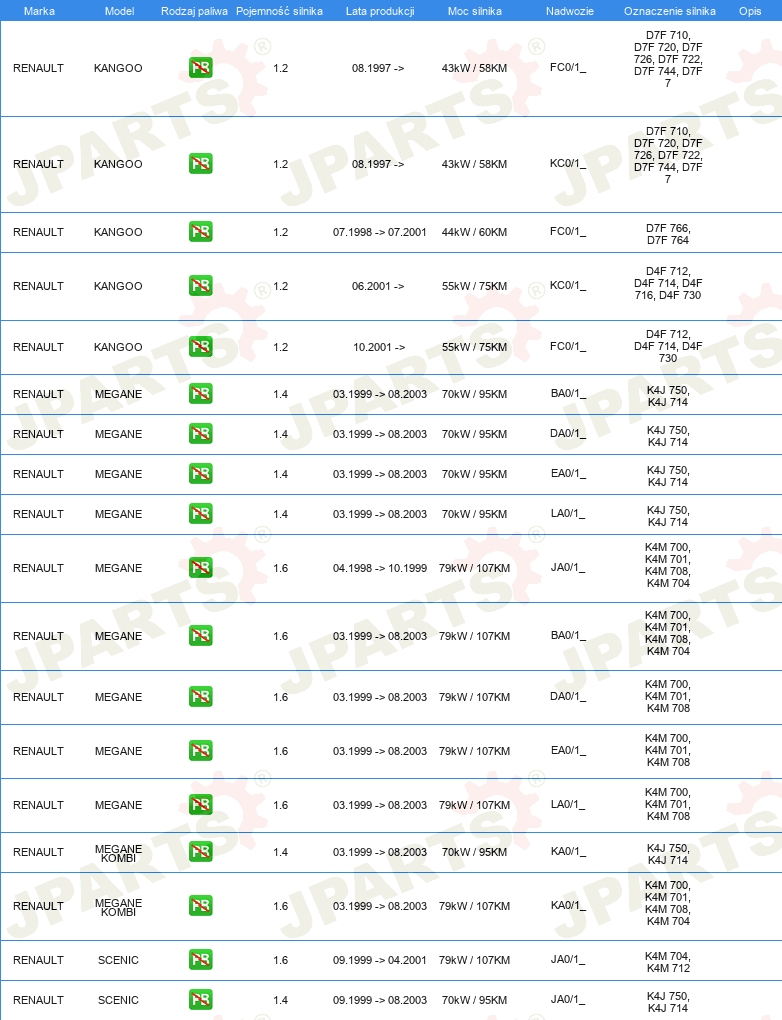Click SCENIC model in 1.6 row

118,960
